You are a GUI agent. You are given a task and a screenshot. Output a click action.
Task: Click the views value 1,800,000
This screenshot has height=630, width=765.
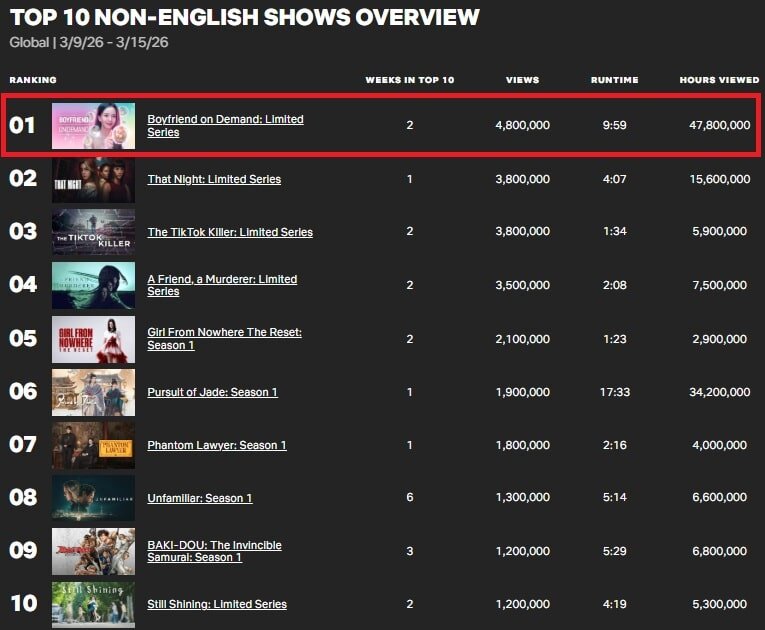(523, 445)
